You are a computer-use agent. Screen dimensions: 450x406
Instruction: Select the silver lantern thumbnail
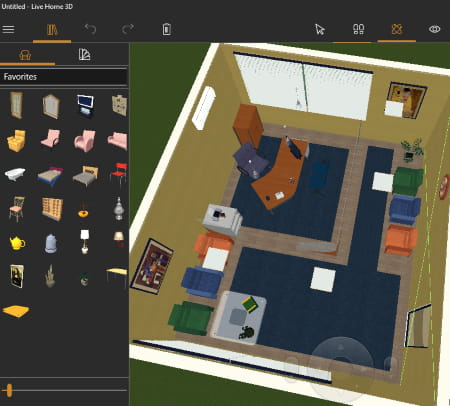pos(119,209)
